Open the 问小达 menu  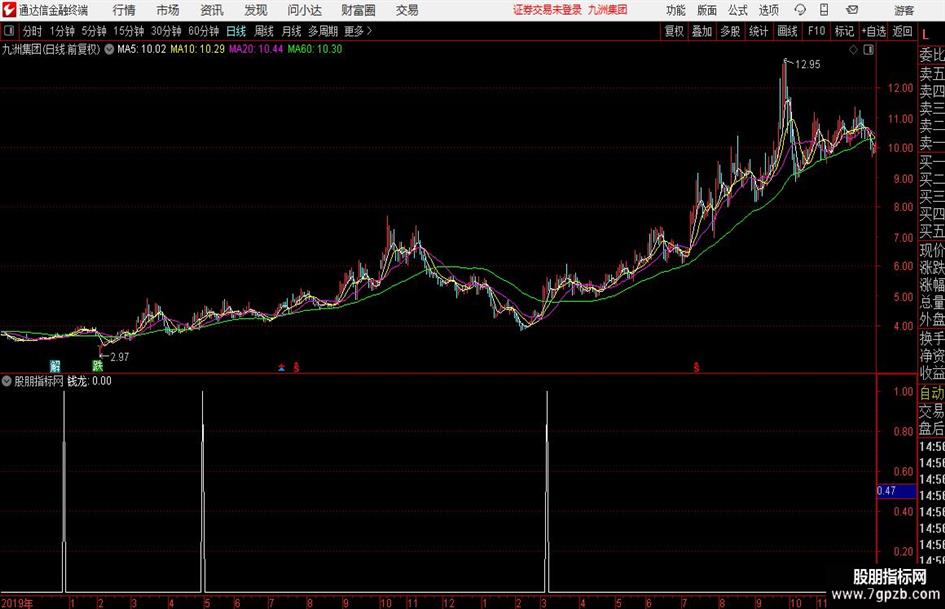pos(304,10)
